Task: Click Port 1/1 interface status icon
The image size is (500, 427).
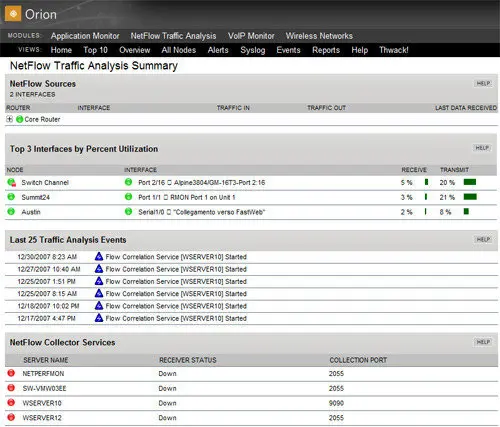Action: pyautogui.click(x=128, y=197)
